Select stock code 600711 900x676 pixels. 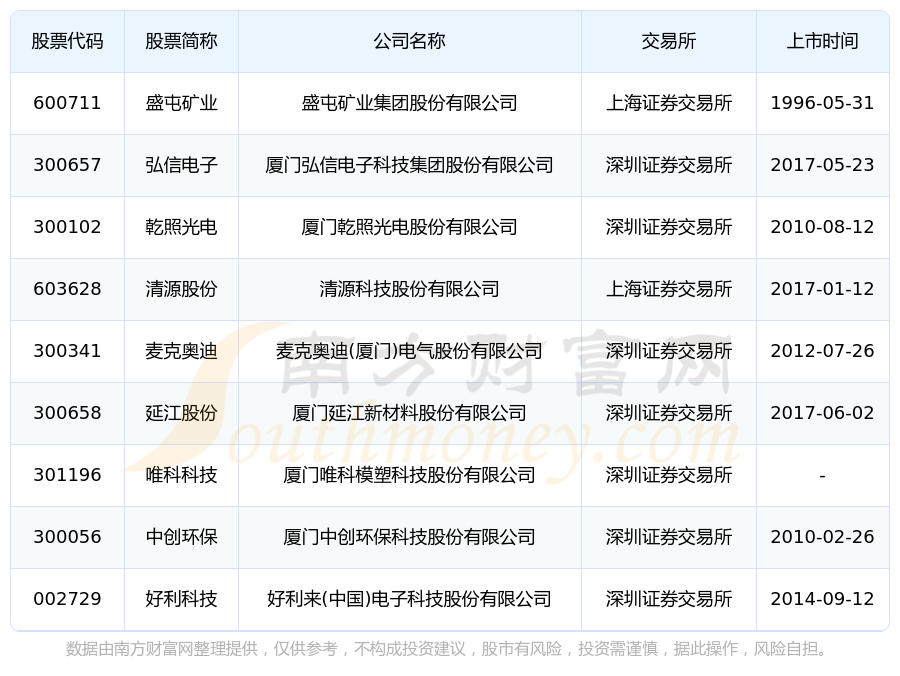click(67, 103)
